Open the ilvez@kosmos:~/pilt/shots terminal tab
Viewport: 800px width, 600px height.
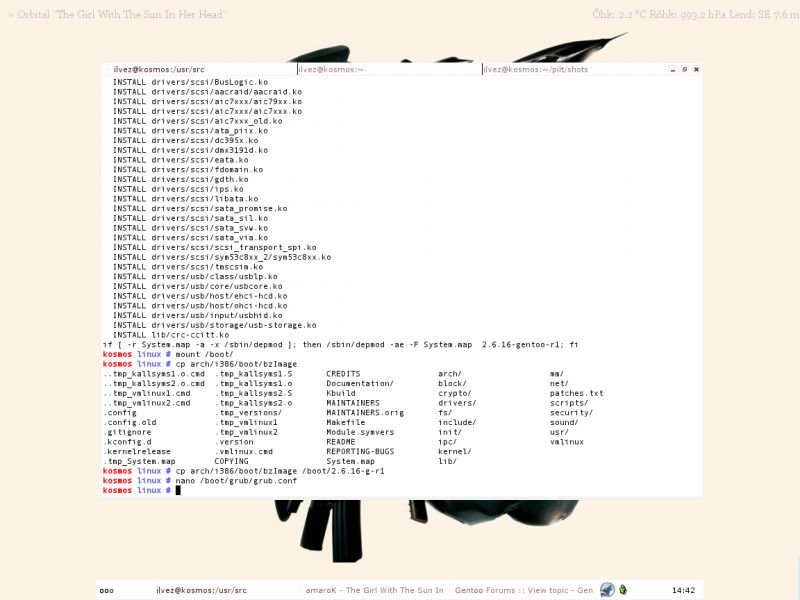point(574,69)
